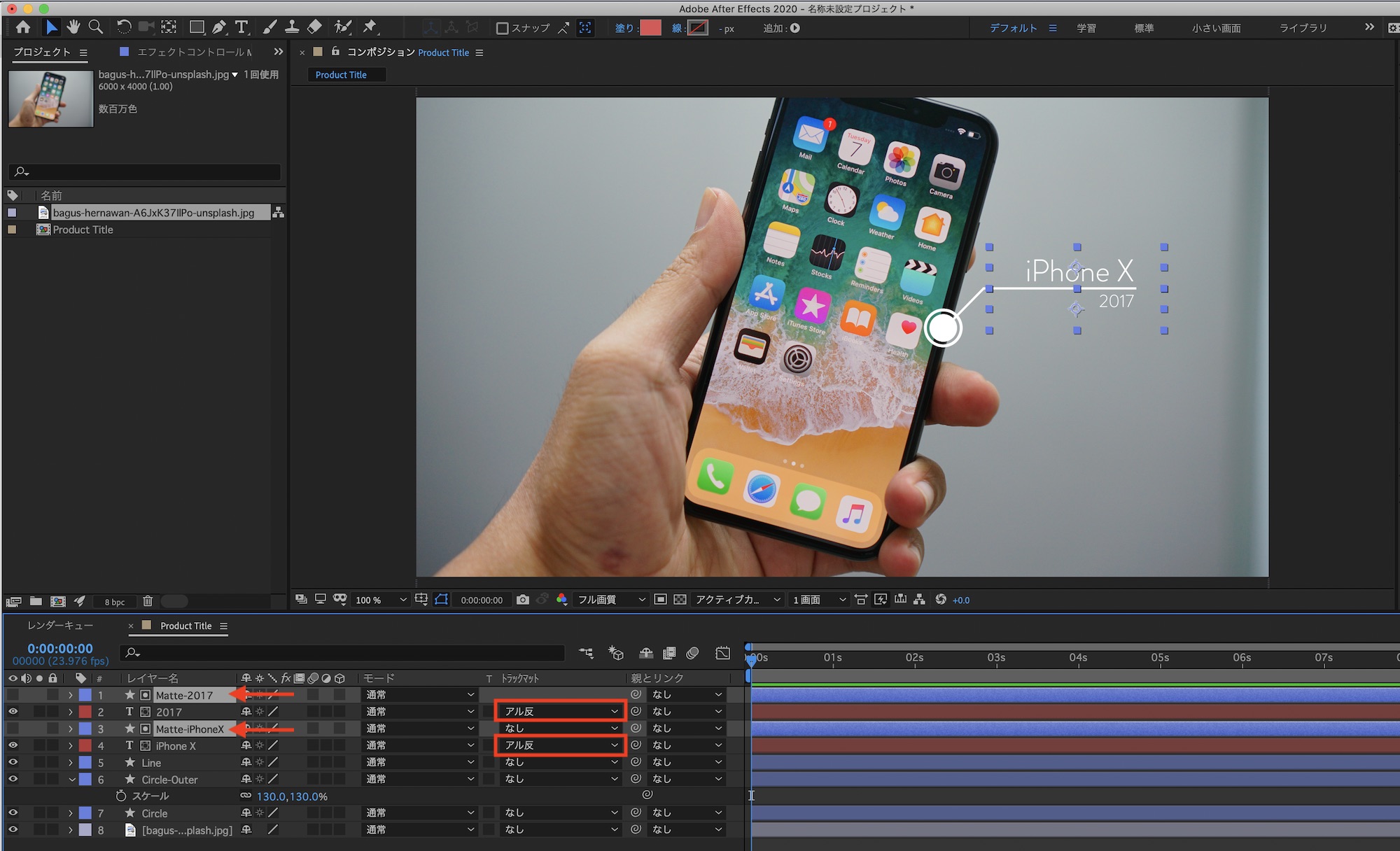Collapse the Circle-Outer layer properties
Image resolution: width=1400 pixels, height=851 pixels.
[x=71, y=780]
